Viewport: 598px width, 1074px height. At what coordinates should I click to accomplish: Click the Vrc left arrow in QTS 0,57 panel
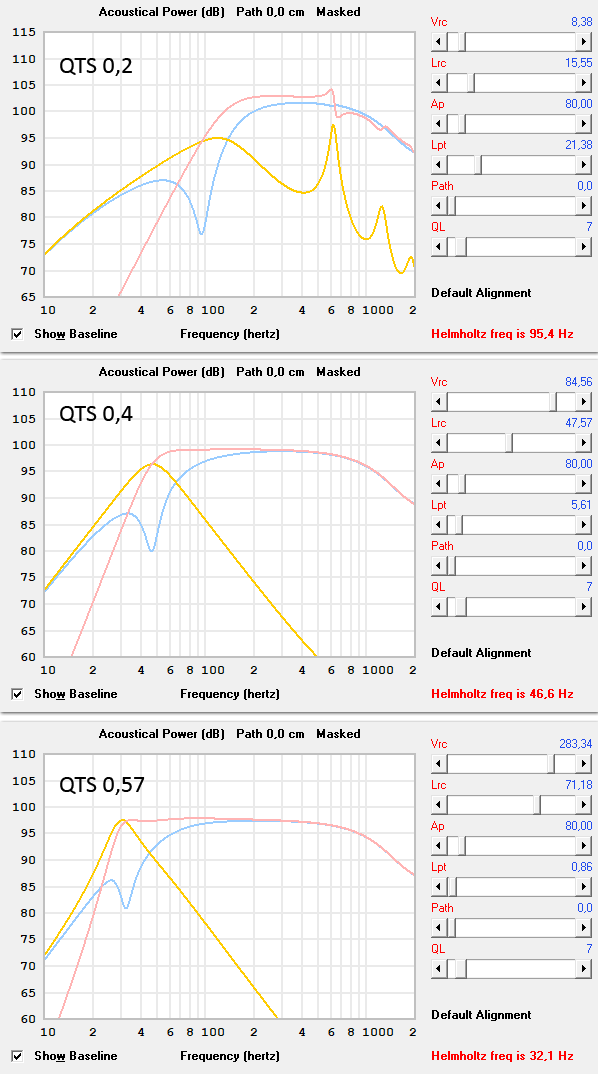pyautogui.click(x=439, y=764)
